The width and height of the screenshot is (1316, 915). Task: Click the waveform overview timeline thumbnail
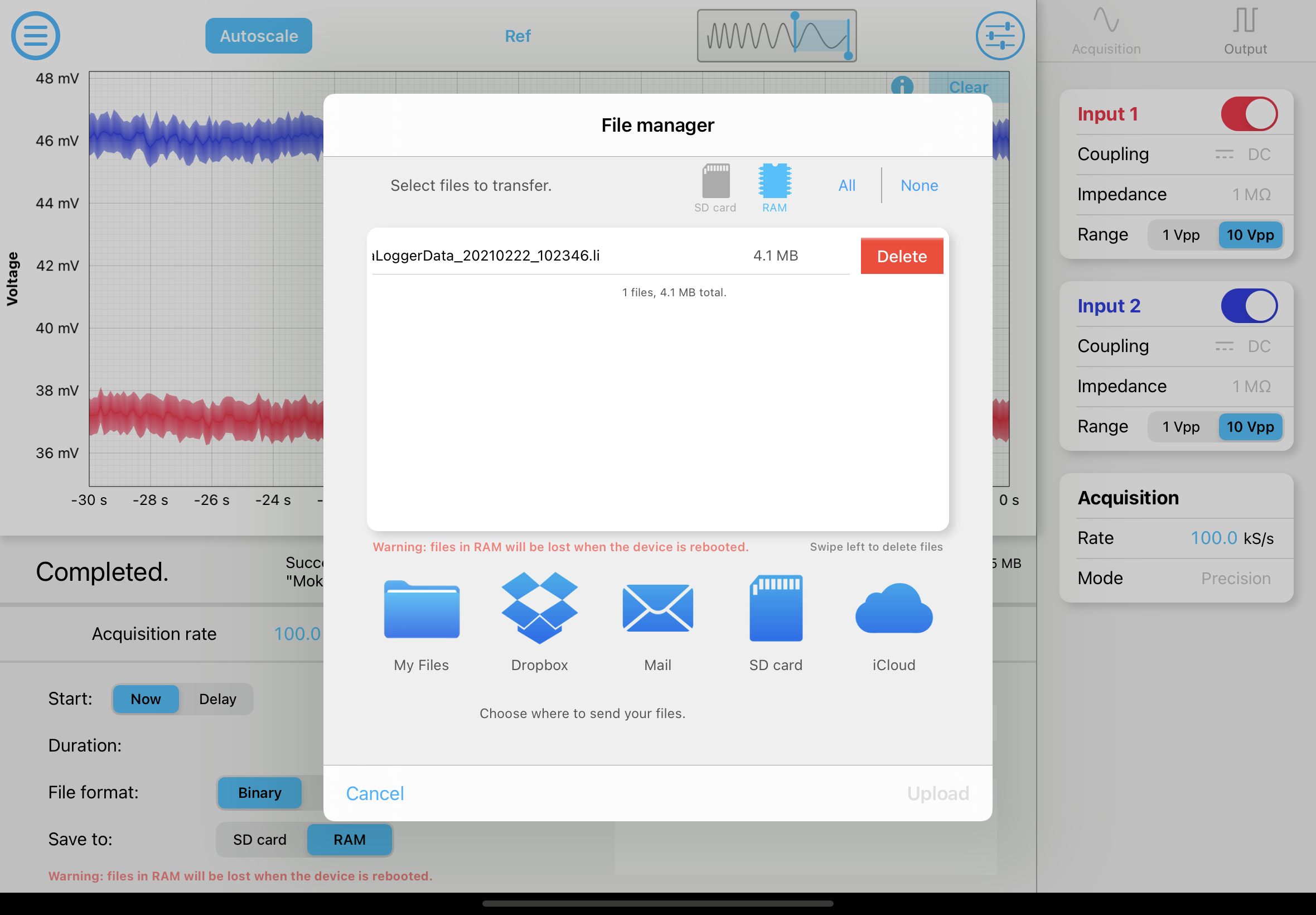(x=776, y=36)
